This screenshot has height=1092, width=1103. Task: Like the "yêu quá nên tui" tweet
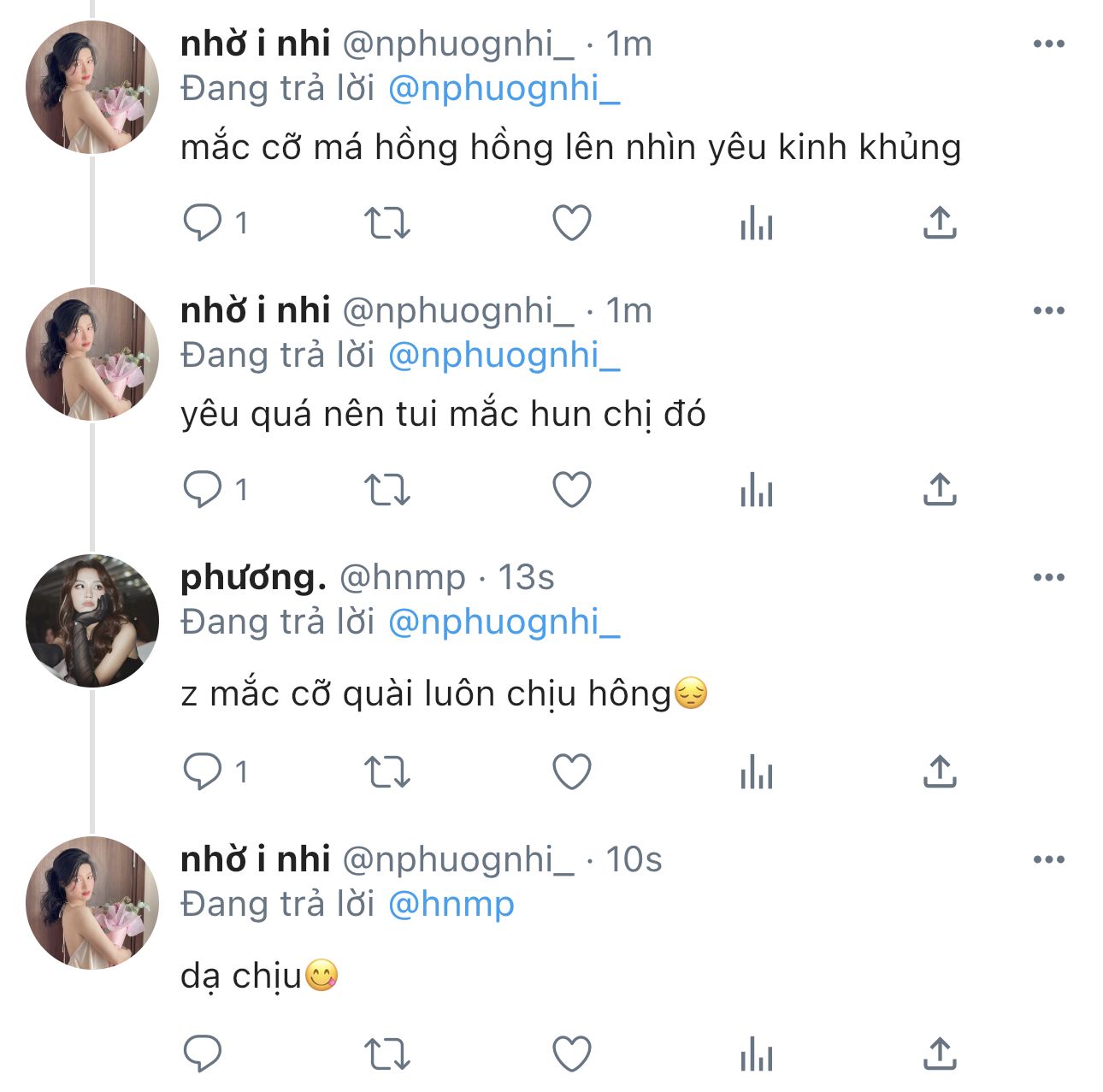point(572,490)
